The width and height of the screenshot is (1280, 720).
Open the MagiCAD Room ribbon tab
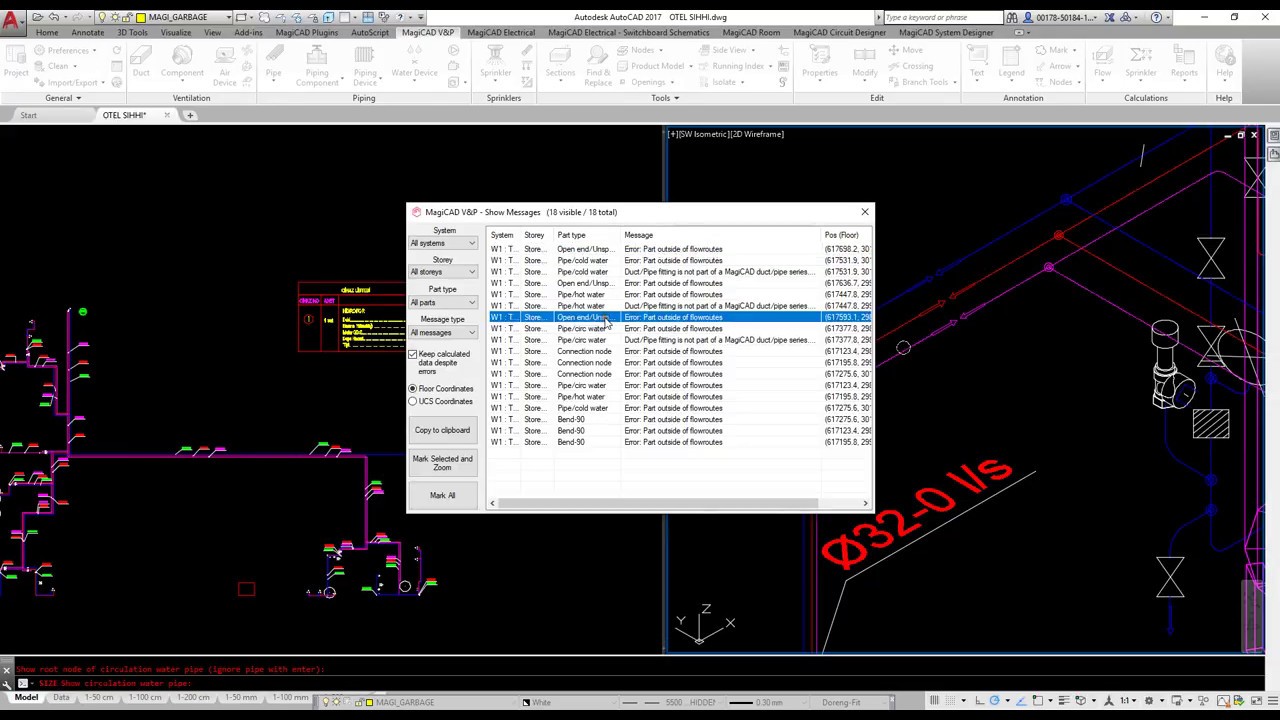(751, 32)
